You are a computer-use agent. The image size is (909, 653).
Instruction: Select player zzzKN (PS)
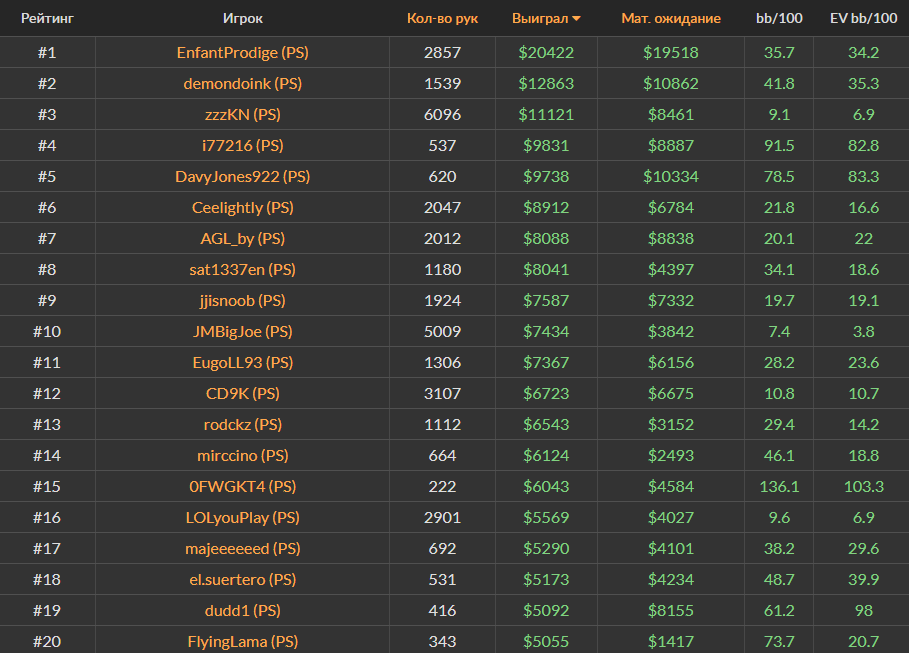pyautogui.click(x=243, y=114)
